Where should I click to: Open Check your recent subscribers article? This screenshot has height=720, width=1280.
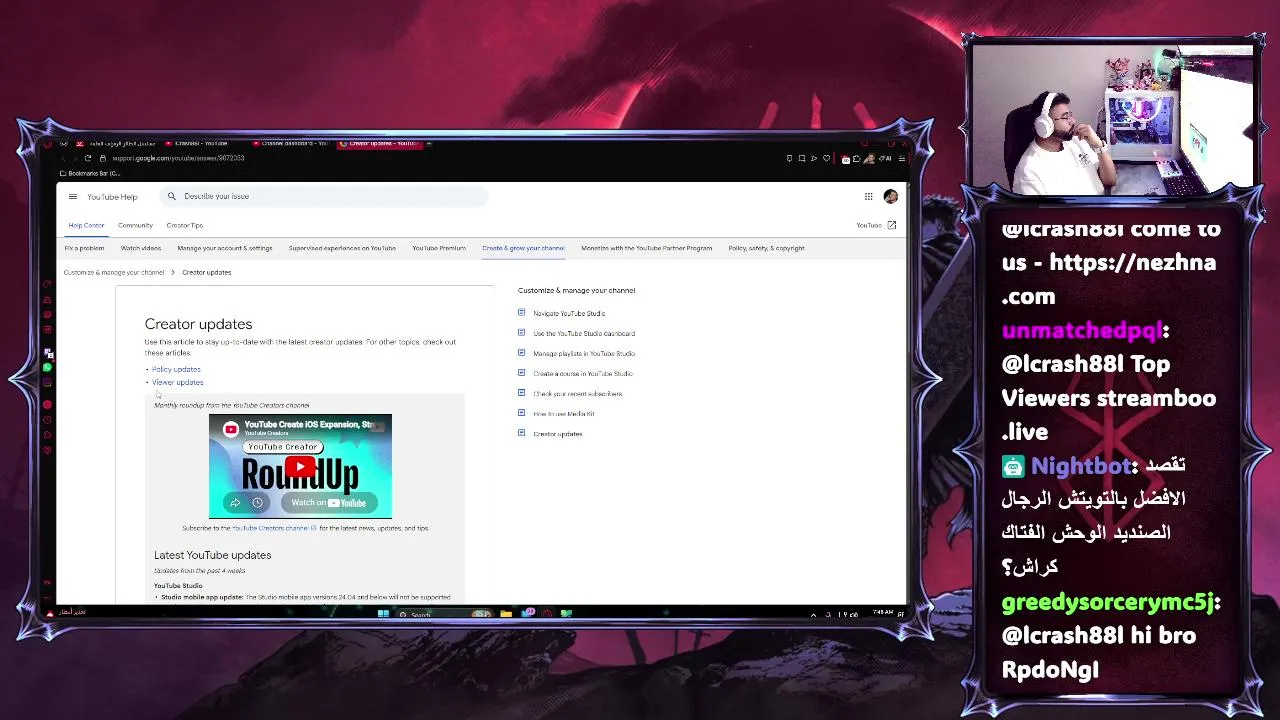[x=578, y=393]
